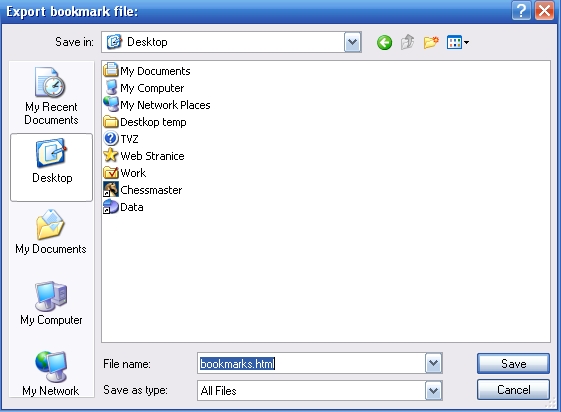
Task: Go up one folder level
Action: [408, 43]
